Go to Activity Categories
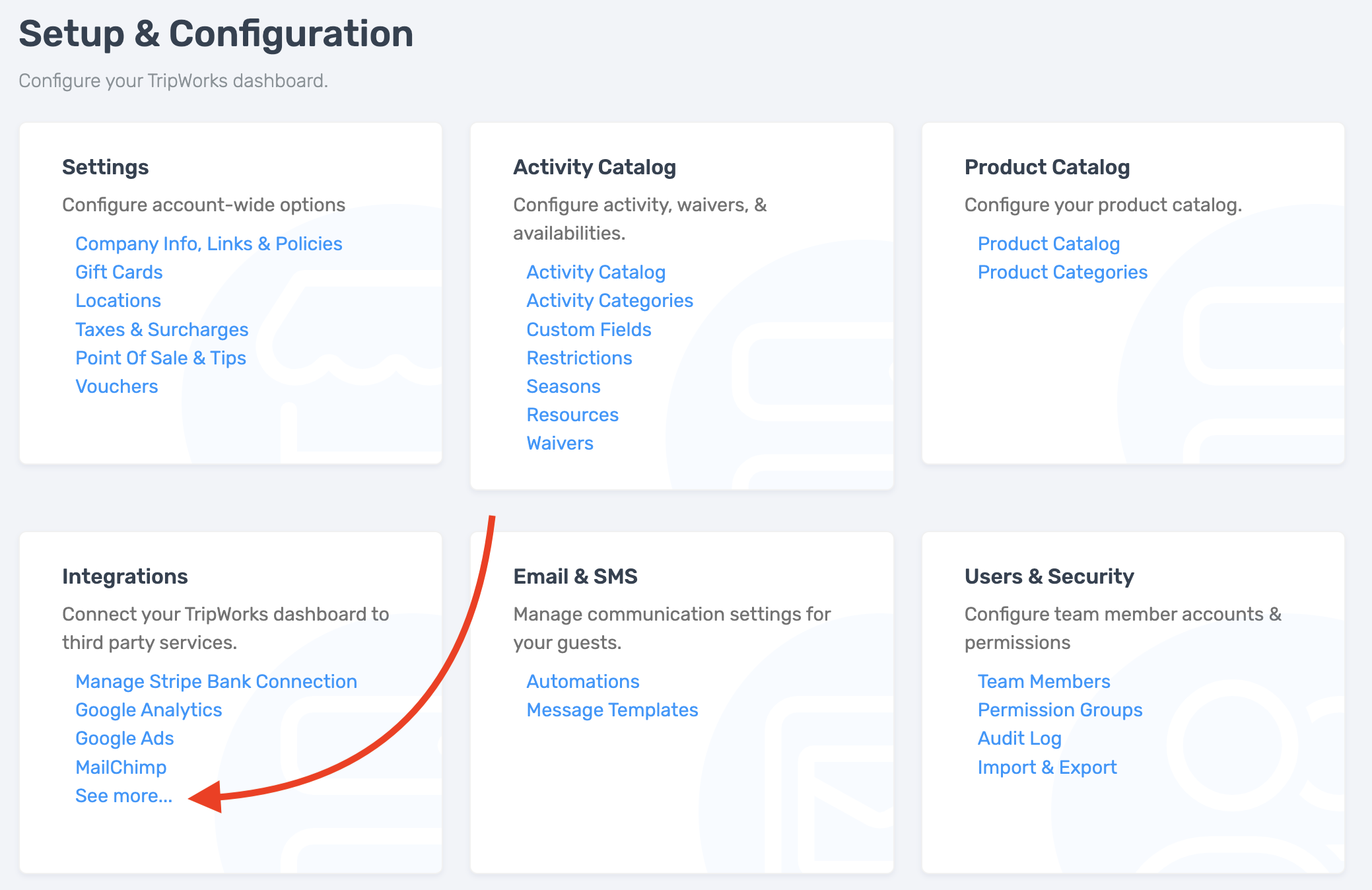This screenshot has width=1372, height=890. pos(609,300)
